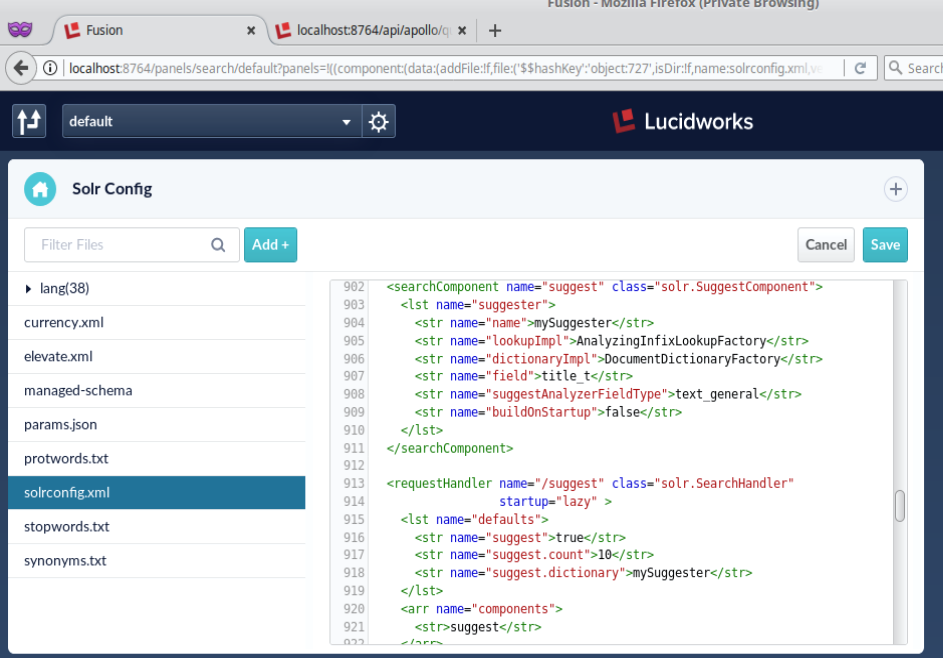
Task: Open currency.xml file
Action: click(156, 322)
